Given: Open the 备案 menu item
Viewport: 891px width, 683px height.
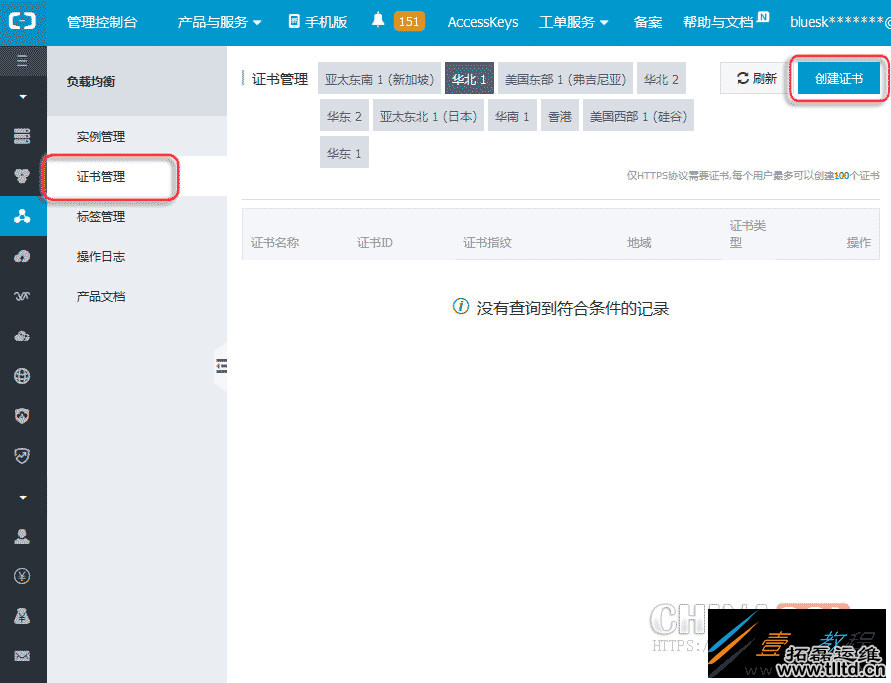Looking at the screenshot, I should click(x=647, y=20).
